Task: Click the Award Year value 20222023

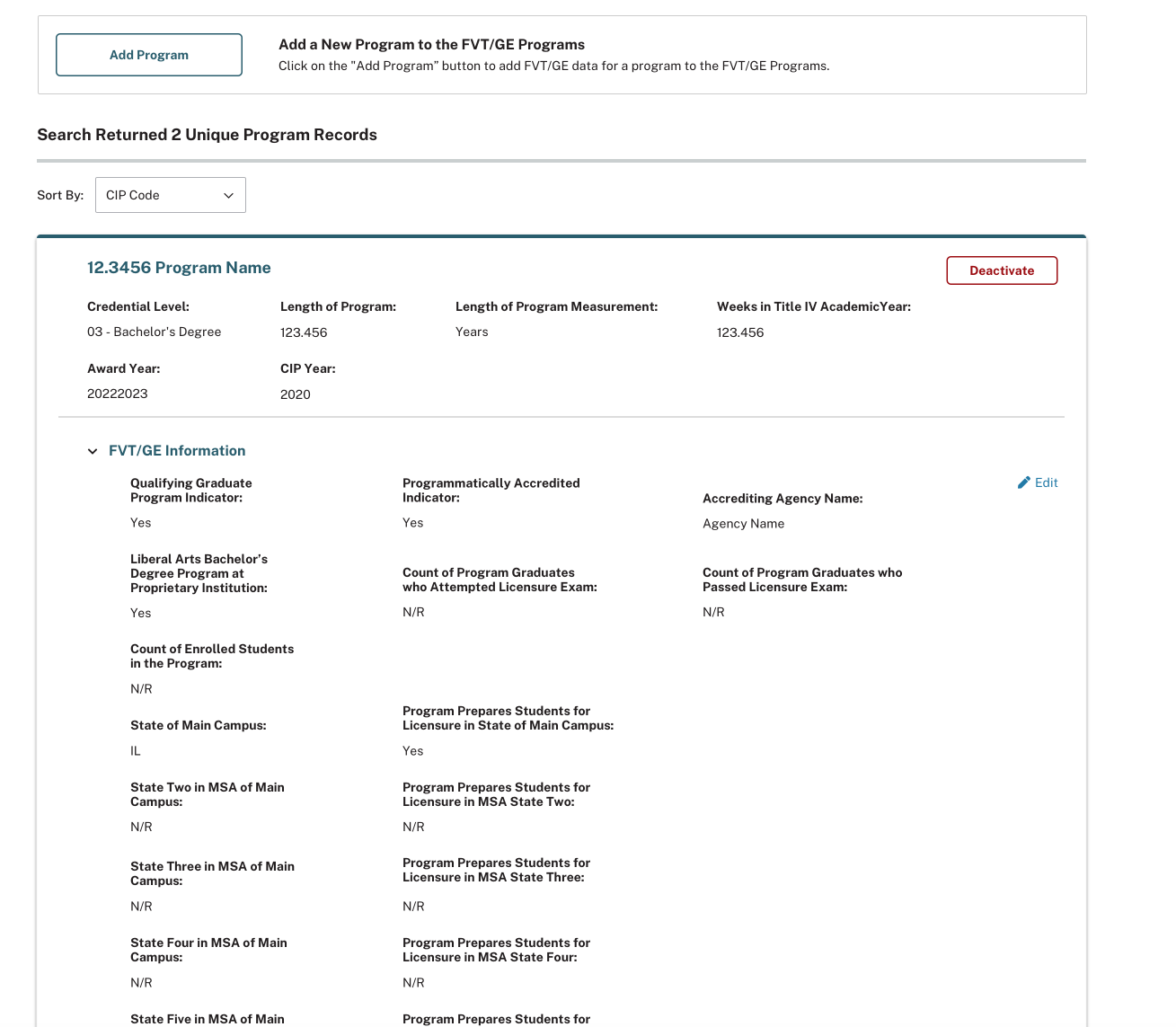Action: (118, 394)
